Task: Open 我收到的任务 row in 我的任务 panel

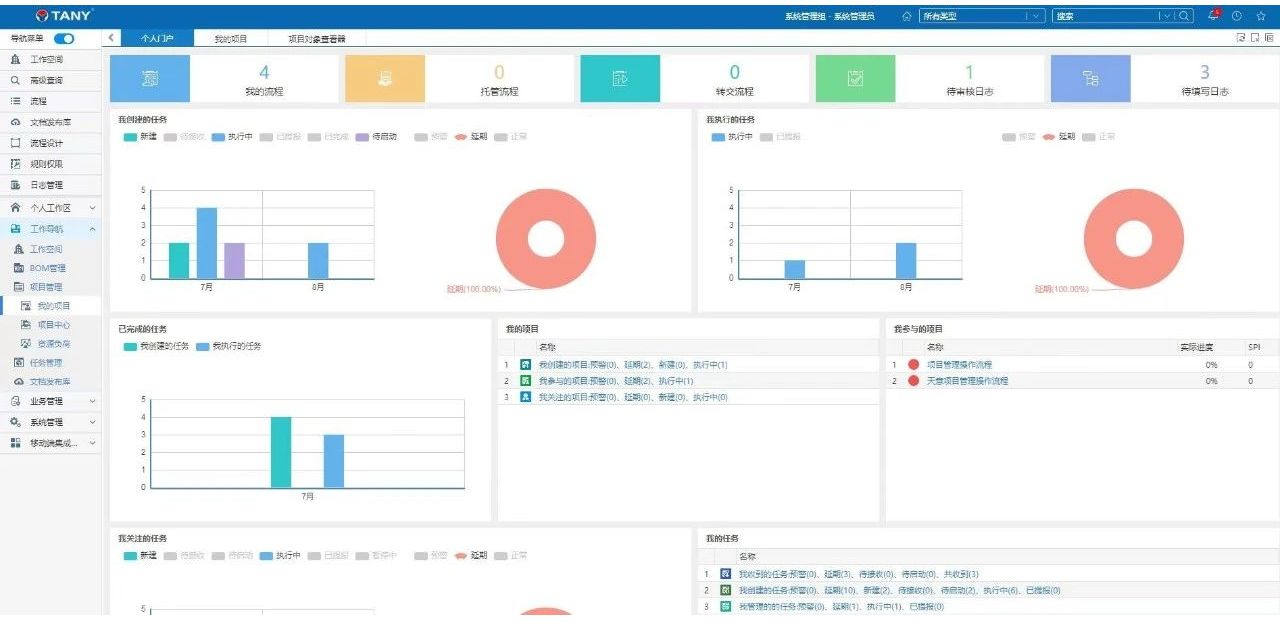Action: click(858, 574)
